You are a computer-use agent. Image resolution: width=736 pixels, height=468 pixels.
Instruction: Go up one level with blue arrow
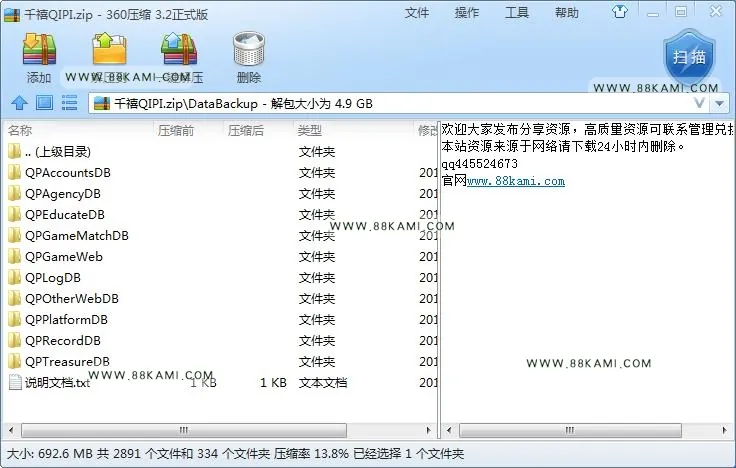19,103
